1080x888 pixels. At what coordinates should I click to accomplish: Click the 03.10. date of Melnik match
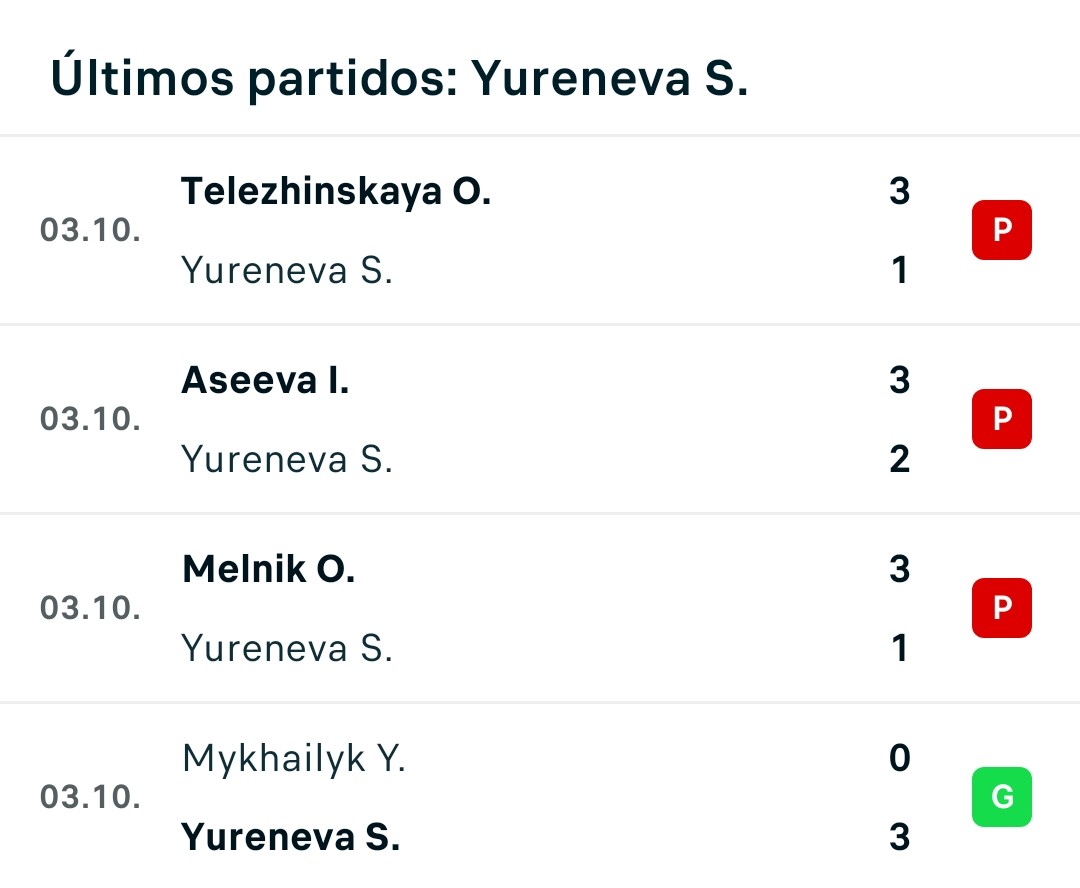tap(90, 608)
